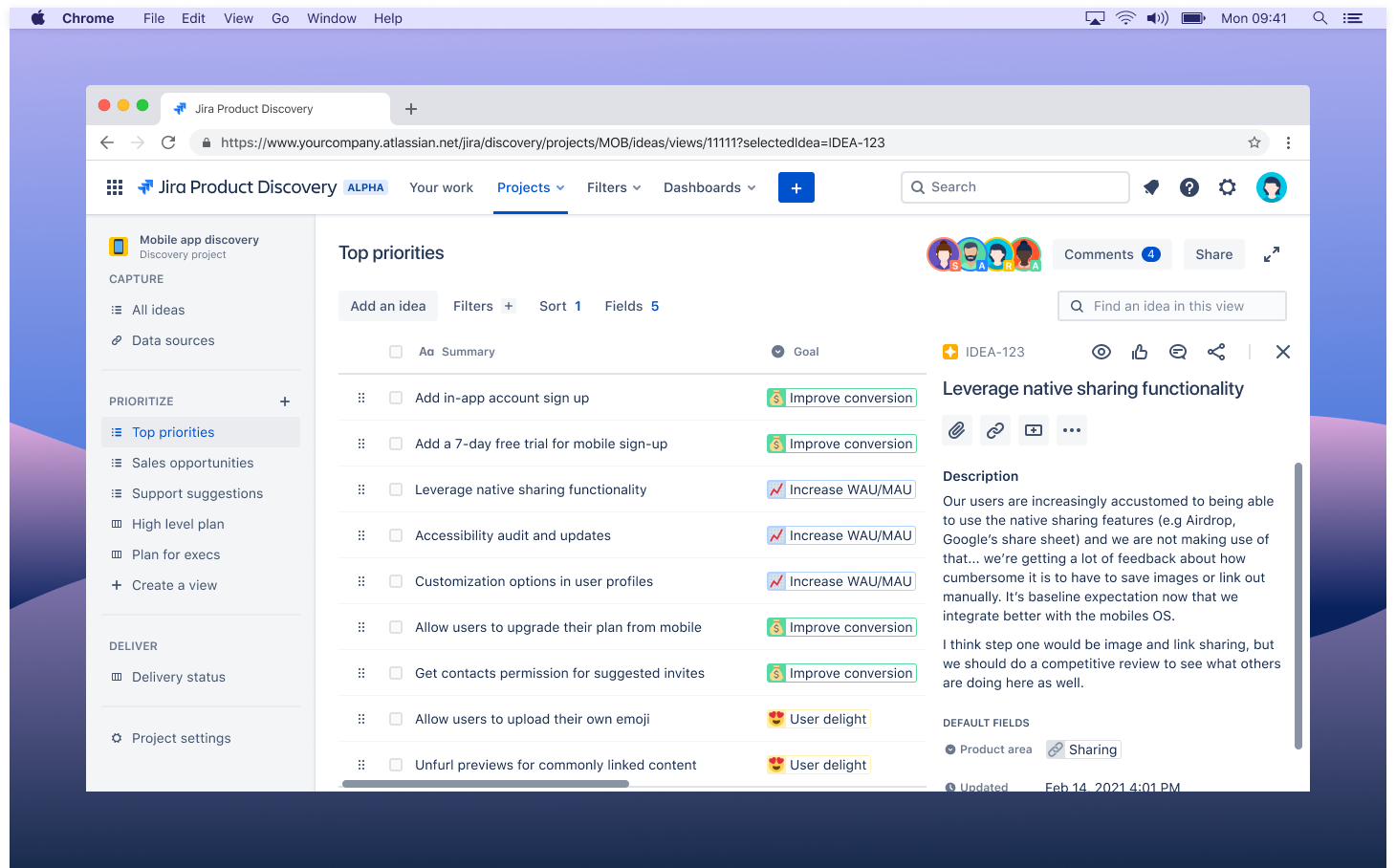The width and height of the screenshot is (1396, 868).
Task: Attach a file with the paperclip icon
Action: pyautogui.click(x=957, y=430)
